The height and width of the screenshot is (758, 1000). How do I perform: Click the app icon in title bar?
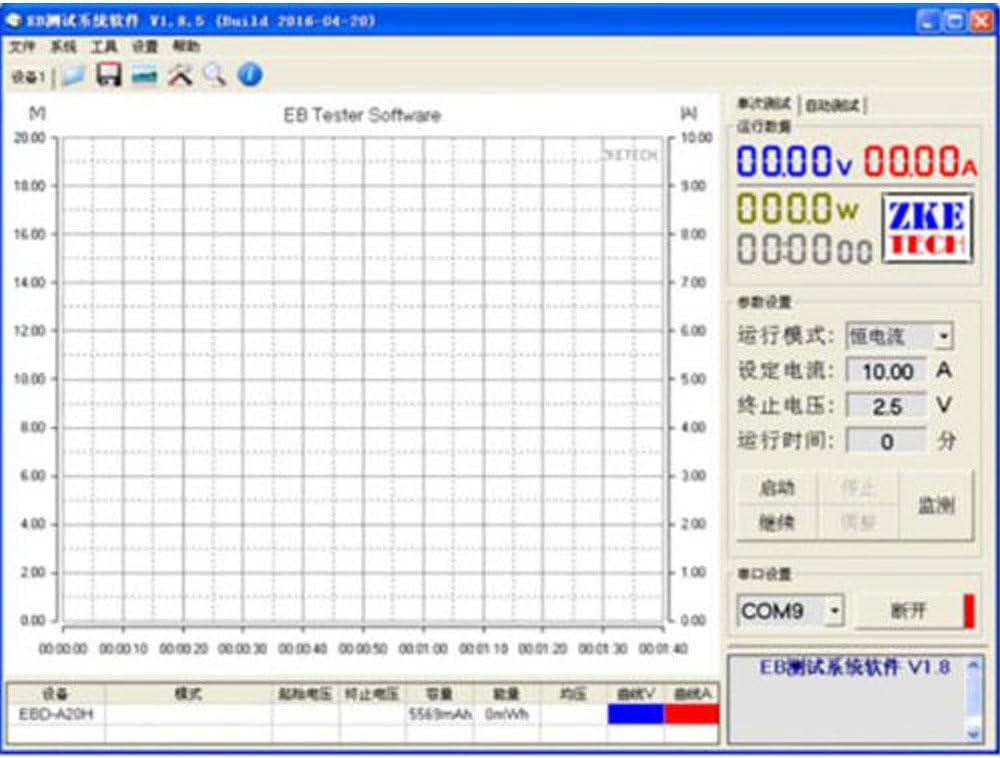(x=13, y=20)
